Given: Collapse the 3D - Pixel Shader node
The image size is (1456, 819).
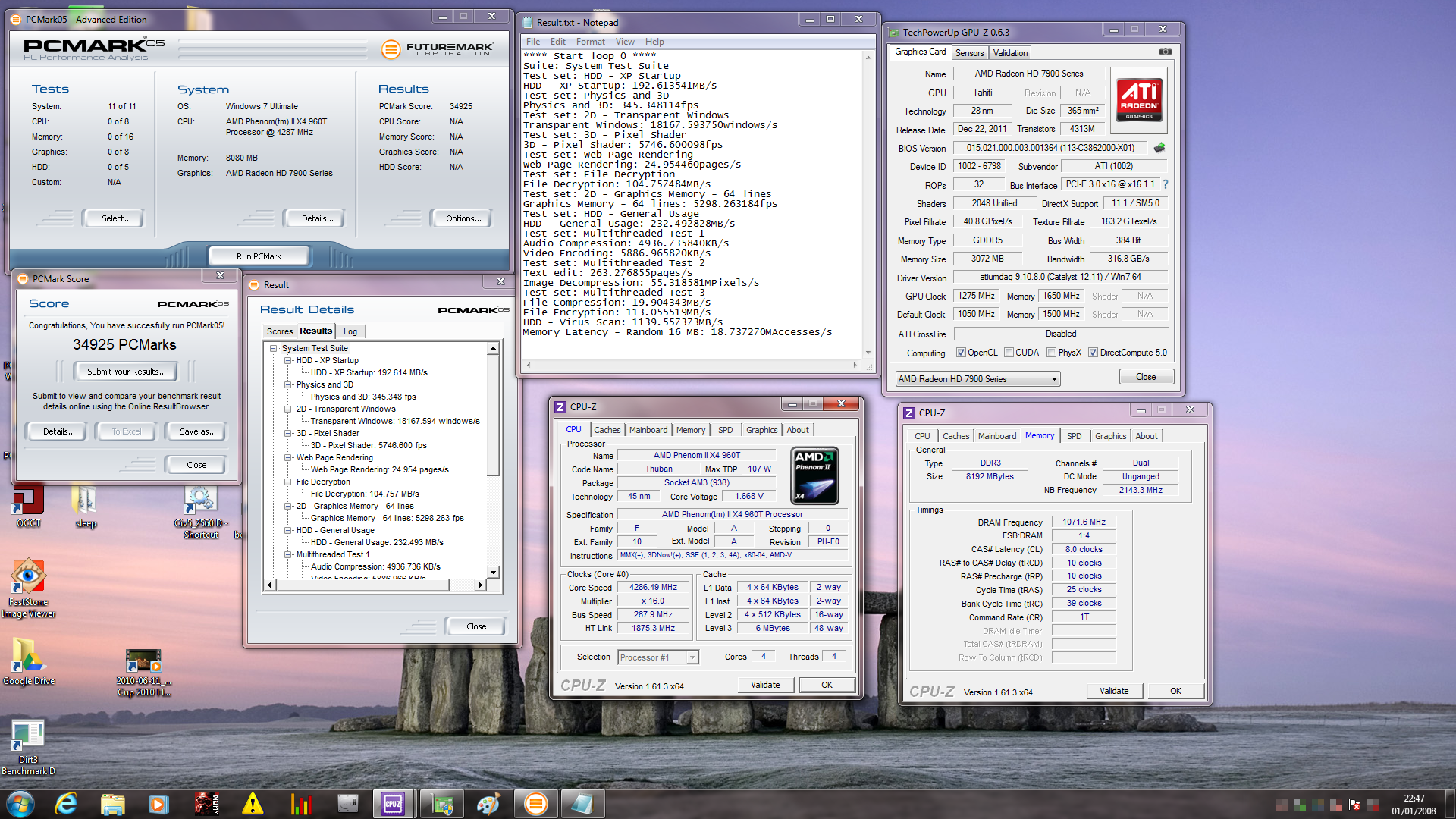Looking at the screenshot, I should (x=288, y=434).
